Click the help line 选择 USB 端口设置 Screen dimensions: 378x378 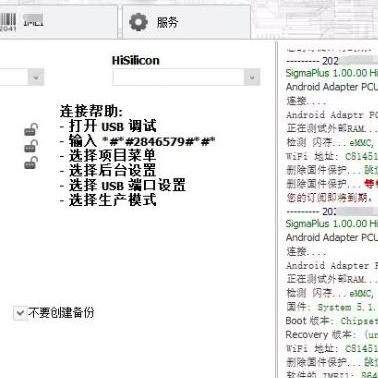[x=127, y=185]
